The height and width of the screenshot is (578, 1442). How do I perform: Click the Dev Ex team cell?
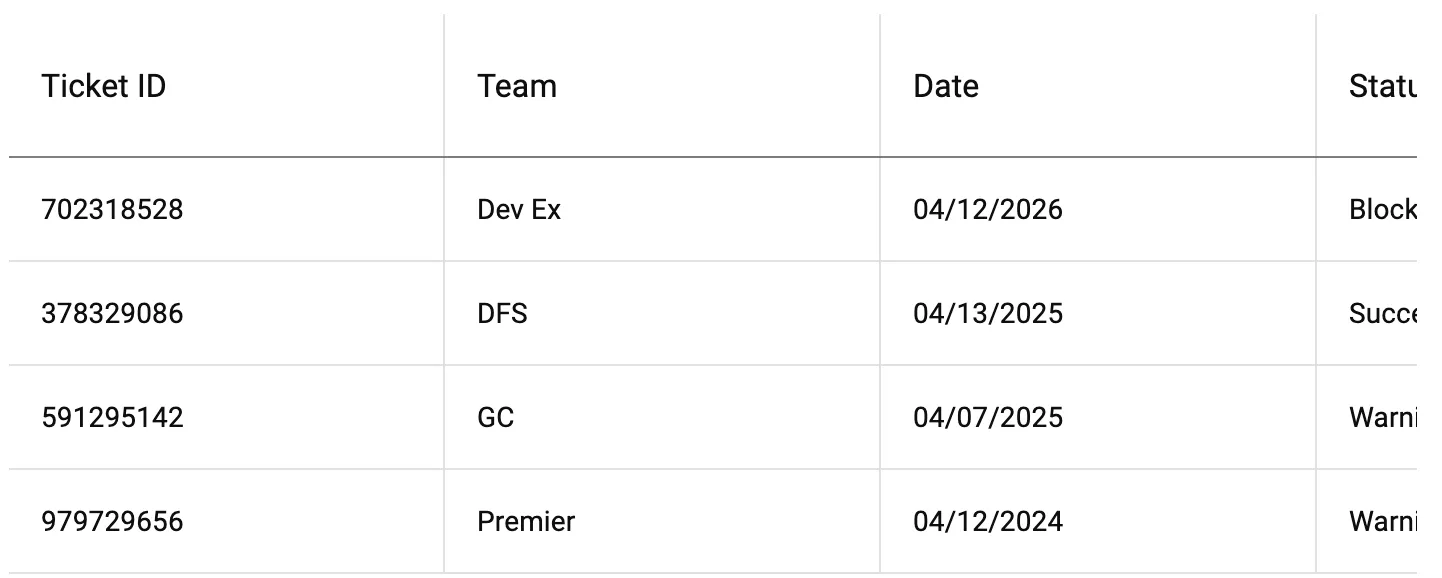pyautogui.click(x=519, y=210)
